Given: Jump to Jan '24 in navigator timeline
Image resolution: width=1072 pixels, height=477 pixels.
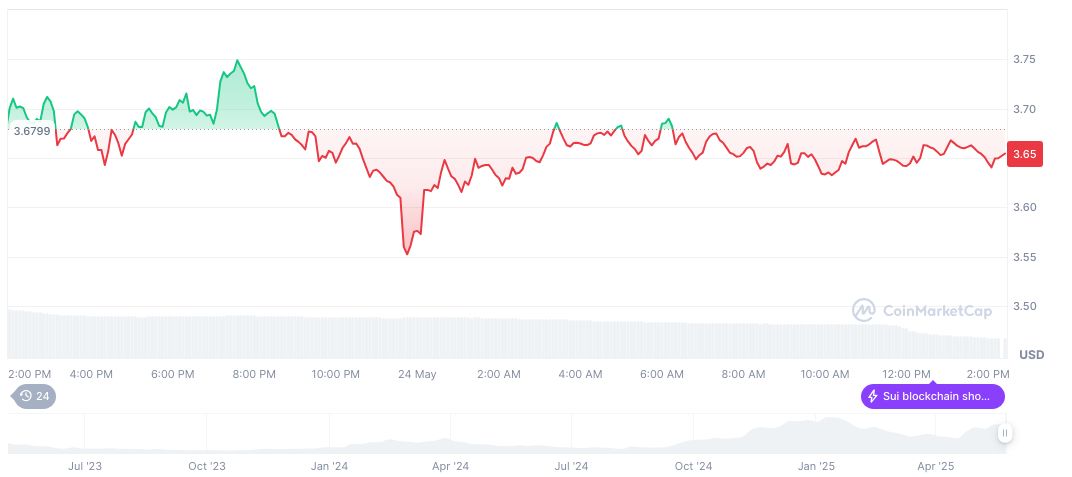Looking at the screenshot, I should point(329,466).
